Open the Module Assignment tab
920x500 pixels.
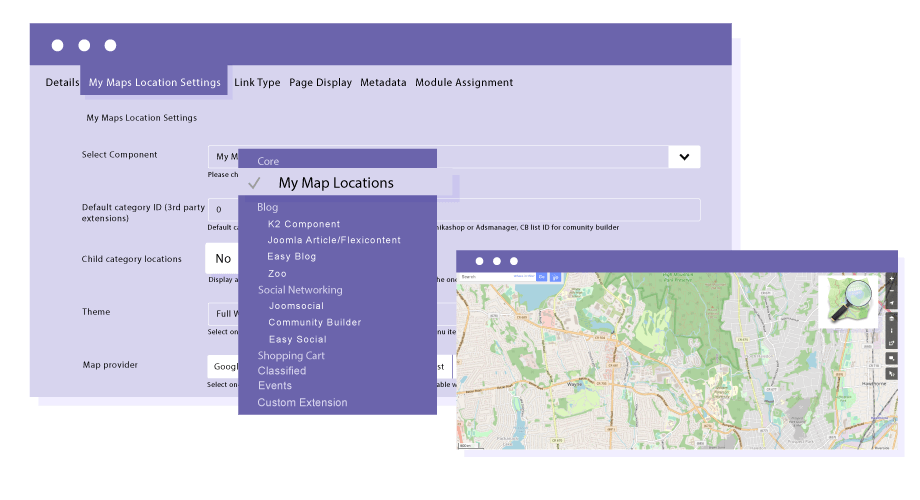click(464, 82)
